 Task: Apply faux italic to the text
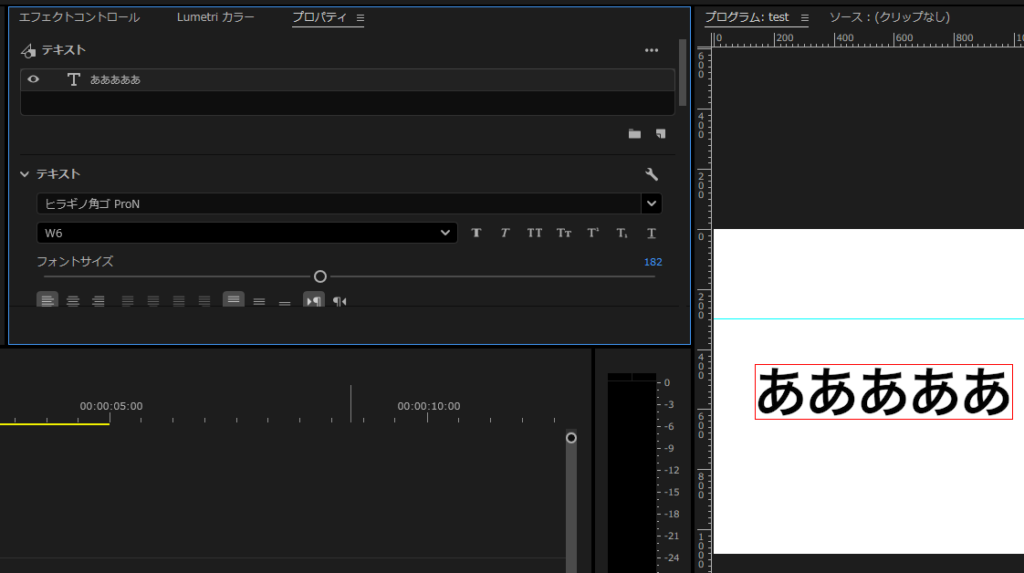pos(505,233)
